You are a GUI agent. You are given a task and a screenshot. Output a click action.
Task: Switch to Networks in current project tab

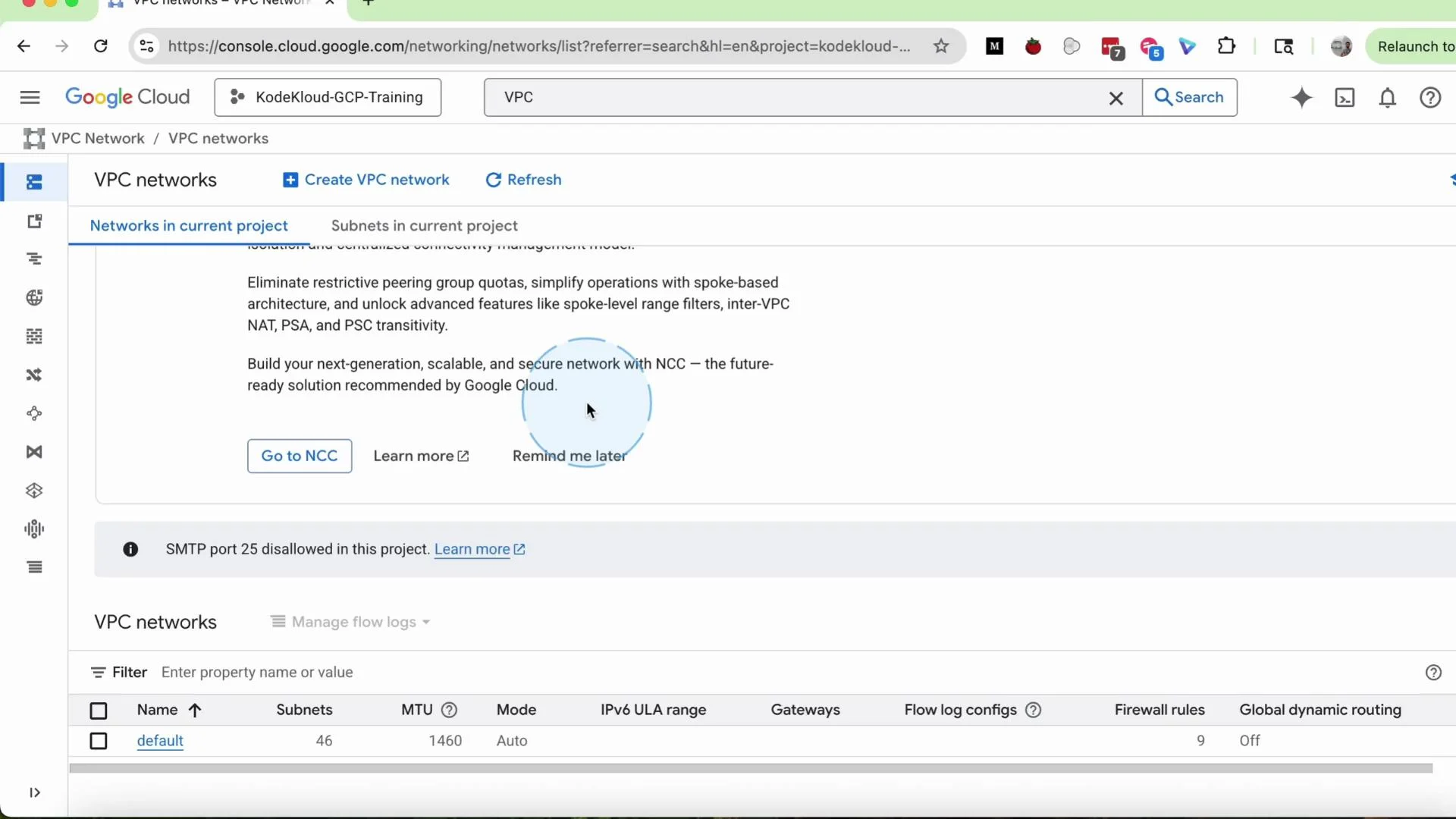(189, 226)
